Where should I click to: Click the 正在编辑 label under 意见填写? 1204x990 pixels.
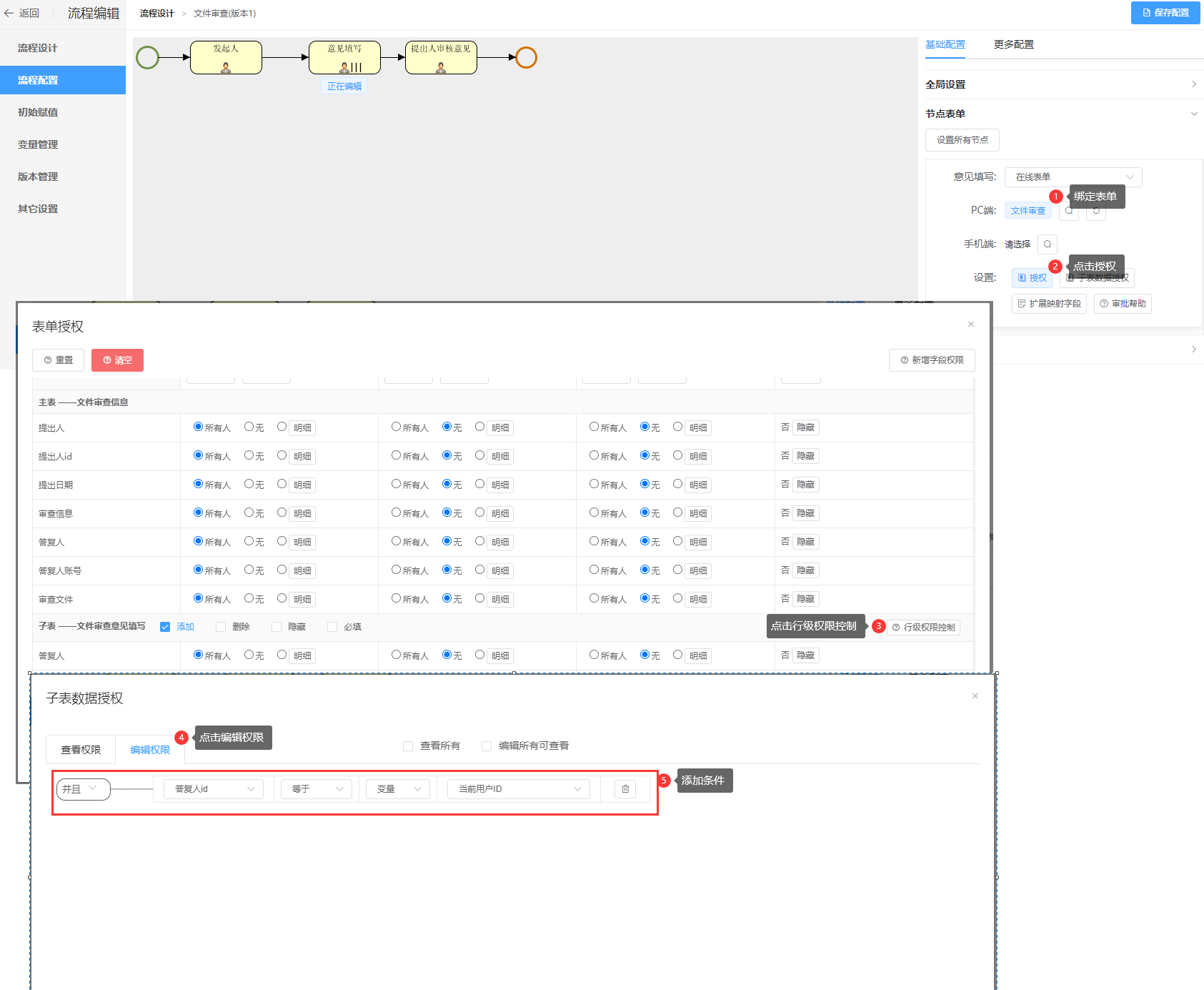click(344, 86)
